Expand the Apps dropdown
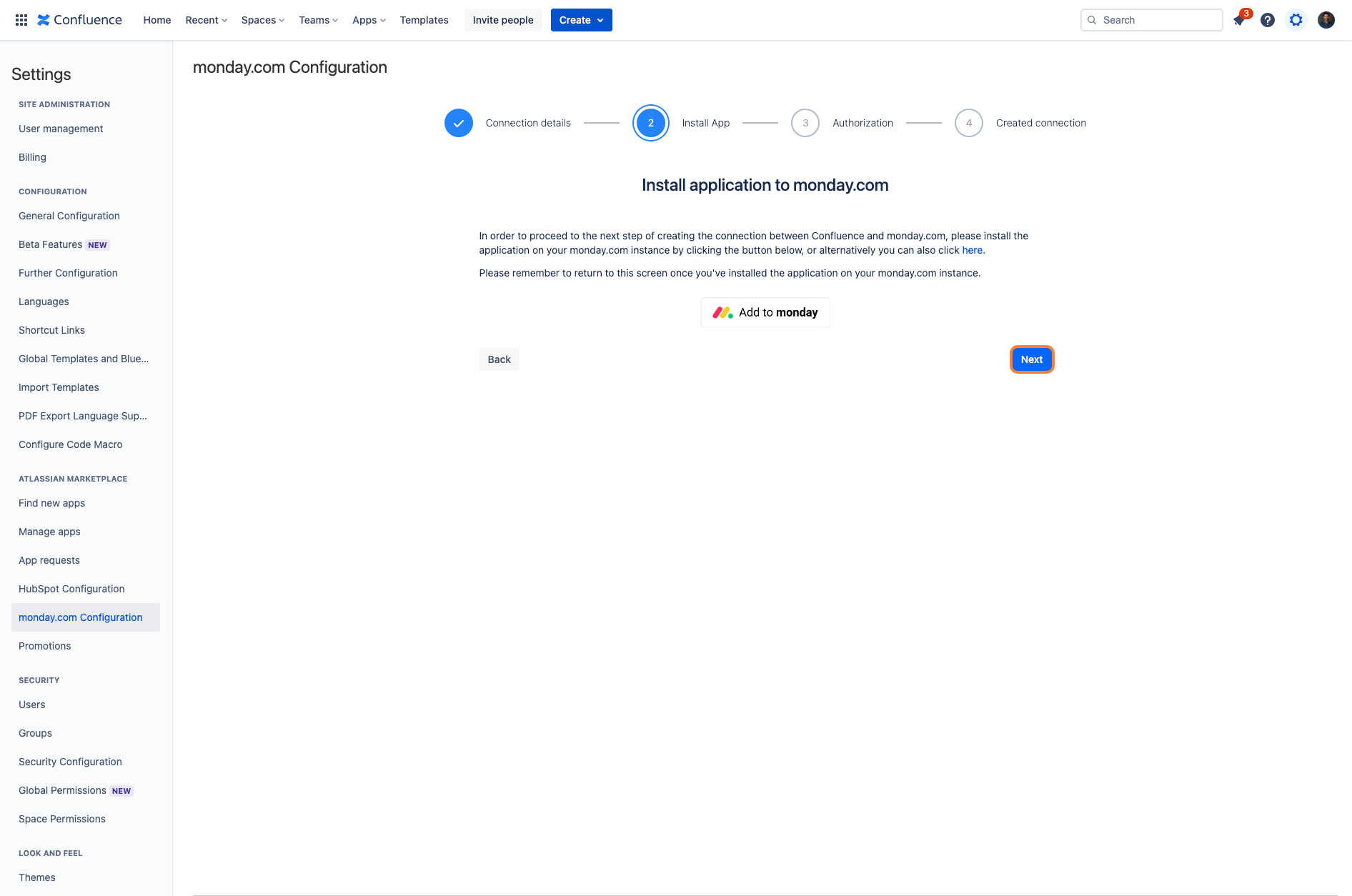 tap(369, 20)
